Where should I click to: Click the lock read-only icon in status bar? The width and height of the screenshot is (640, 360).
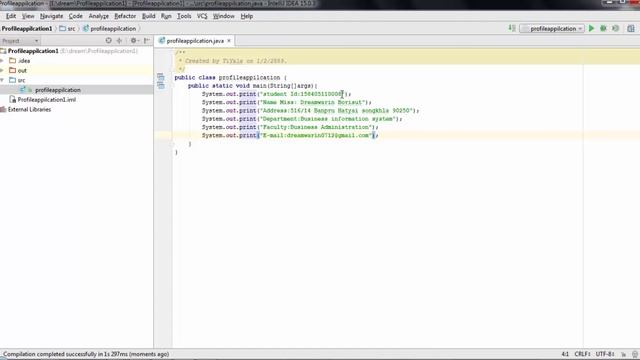click(623, 354)
